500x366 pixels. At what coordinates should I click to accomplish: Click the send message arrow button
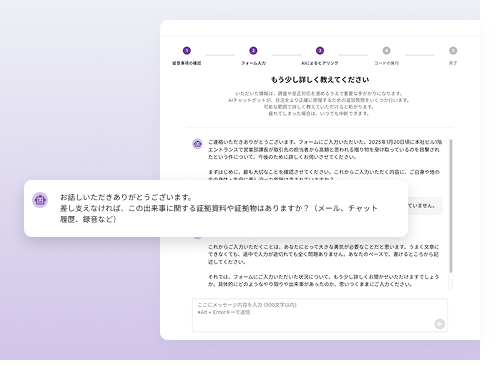click(440, 324)
